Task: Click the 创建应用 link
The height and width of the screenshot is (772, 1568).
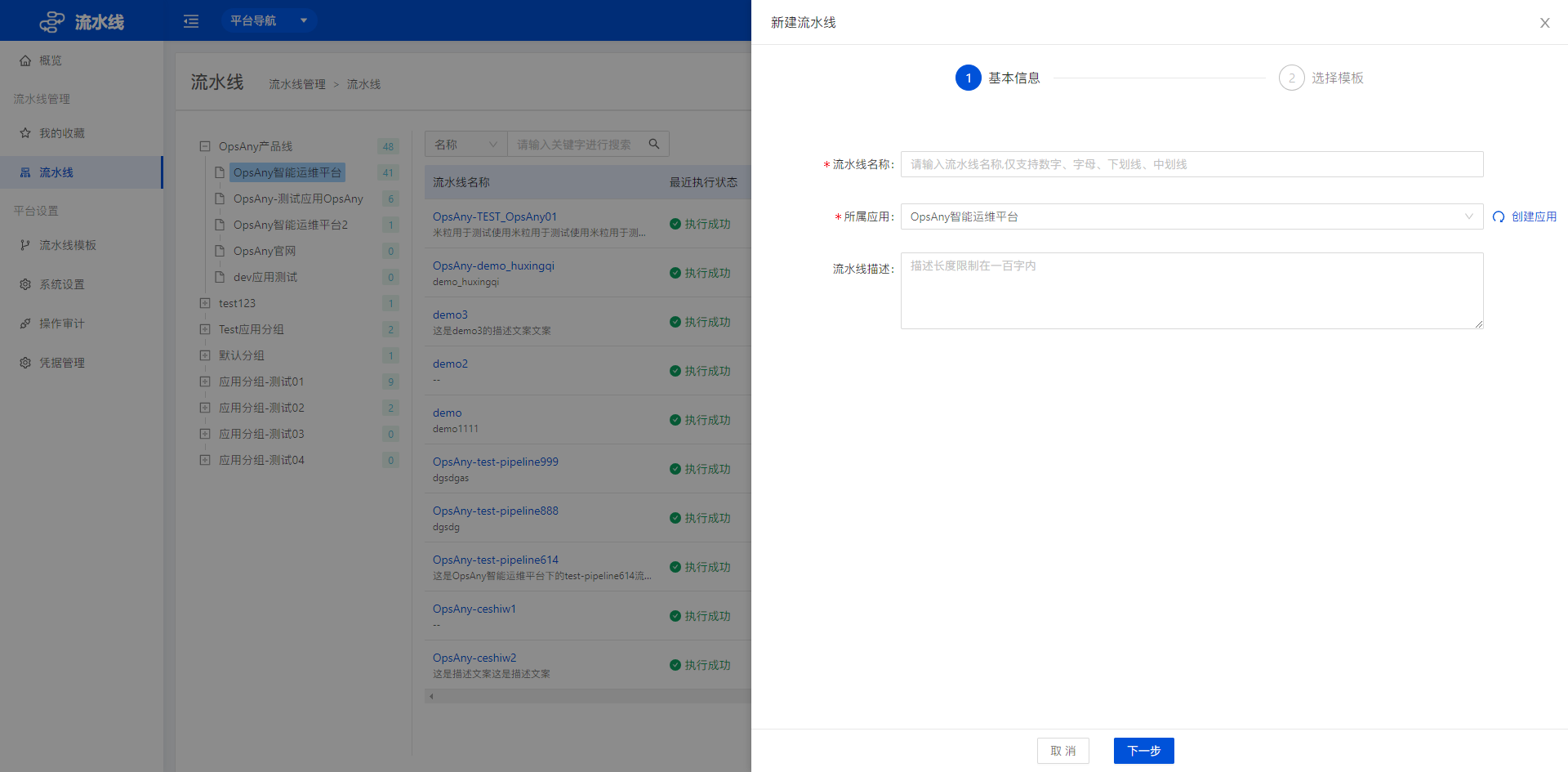Action: 1534,216
